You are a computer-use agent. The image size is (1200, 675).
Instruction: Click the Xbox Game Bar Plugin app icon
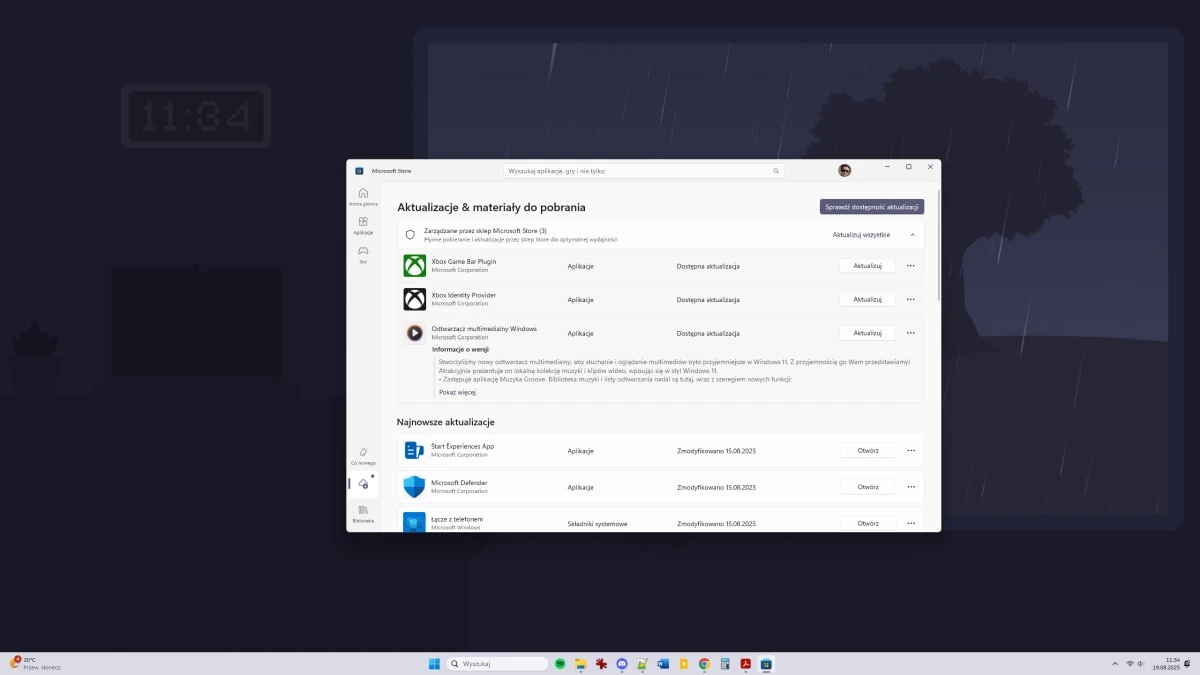point(415,265)
